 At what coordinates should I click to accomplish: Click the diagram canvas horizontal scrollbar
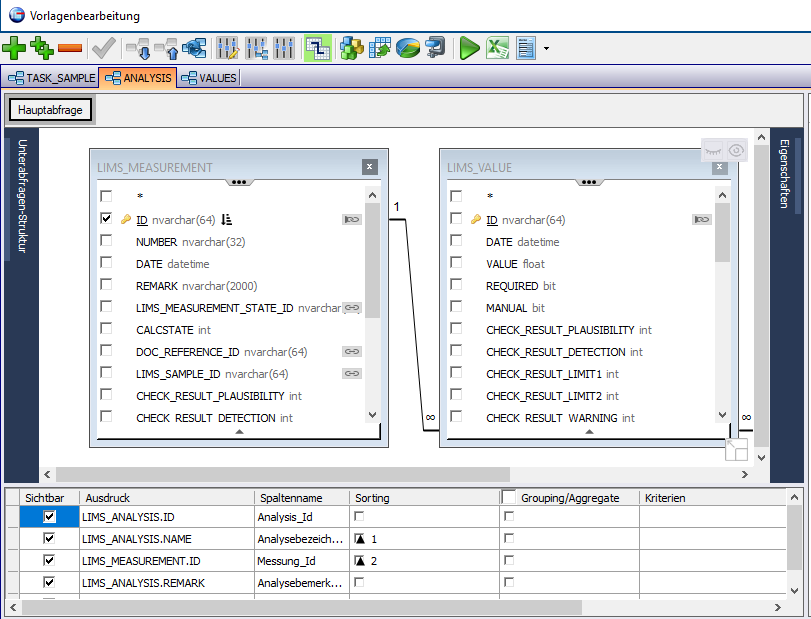tap(283, 473)
